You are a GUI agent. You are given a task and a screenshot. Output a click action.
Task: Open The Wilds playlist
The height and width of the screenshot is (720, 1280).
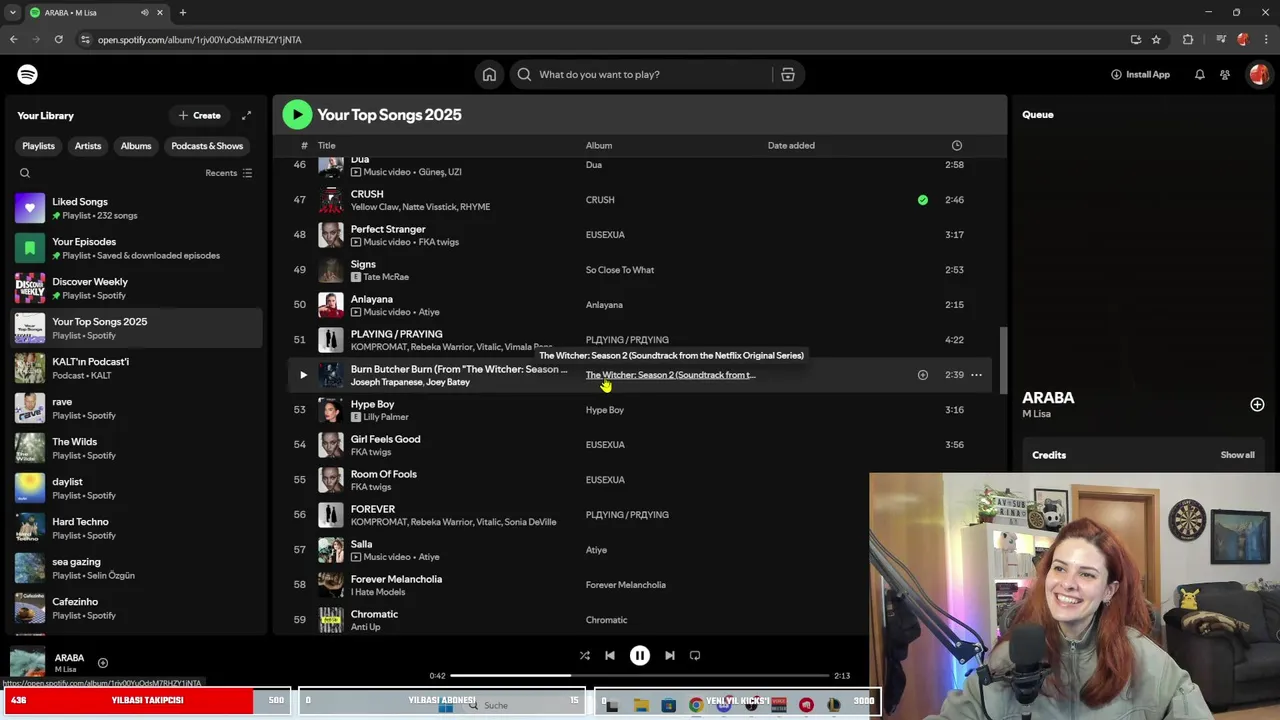point(137,448)
